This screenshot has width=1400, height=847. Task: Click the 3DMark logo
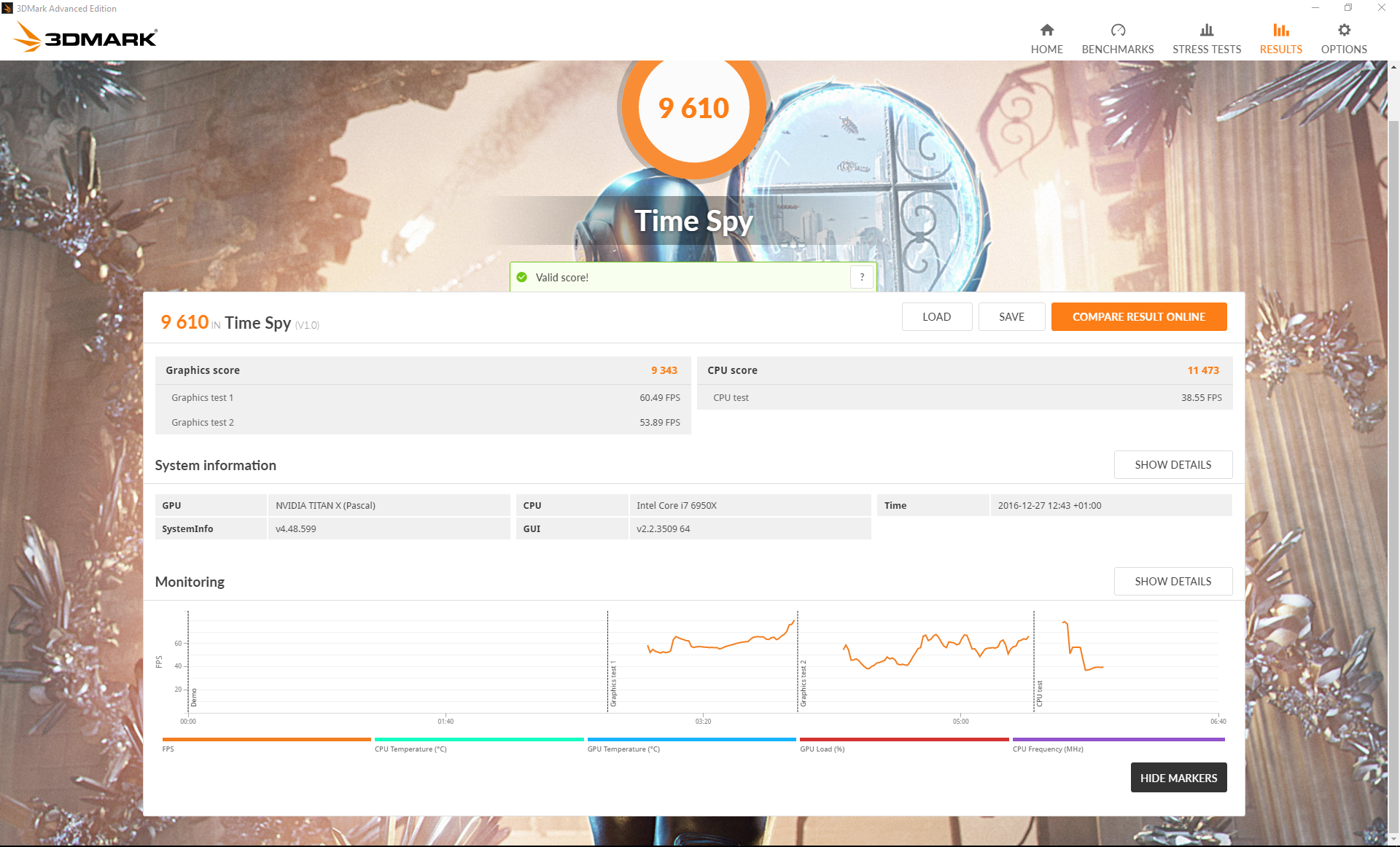point(87,36)
